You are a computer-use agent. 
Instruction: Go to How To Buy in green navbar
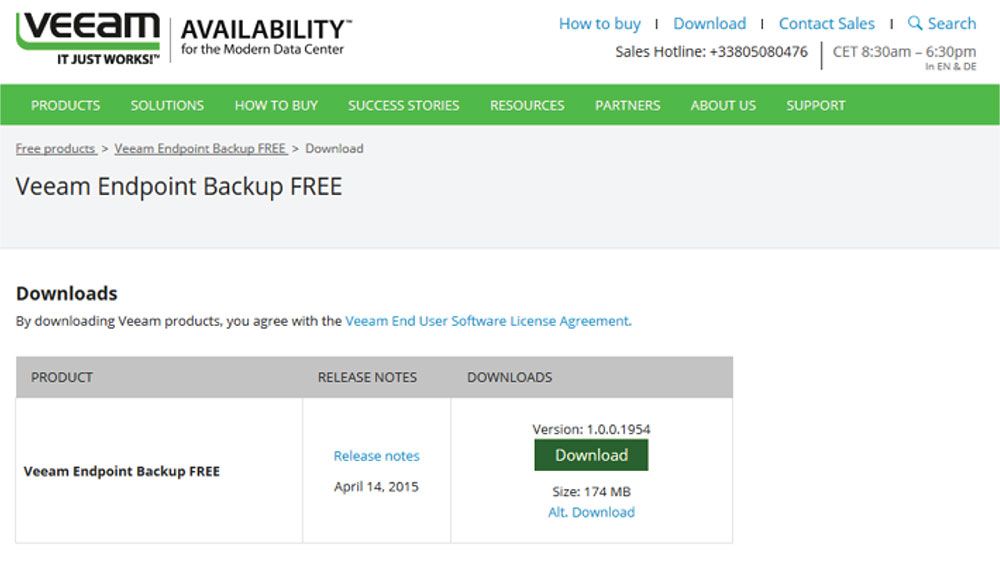[x=276, y=105]
